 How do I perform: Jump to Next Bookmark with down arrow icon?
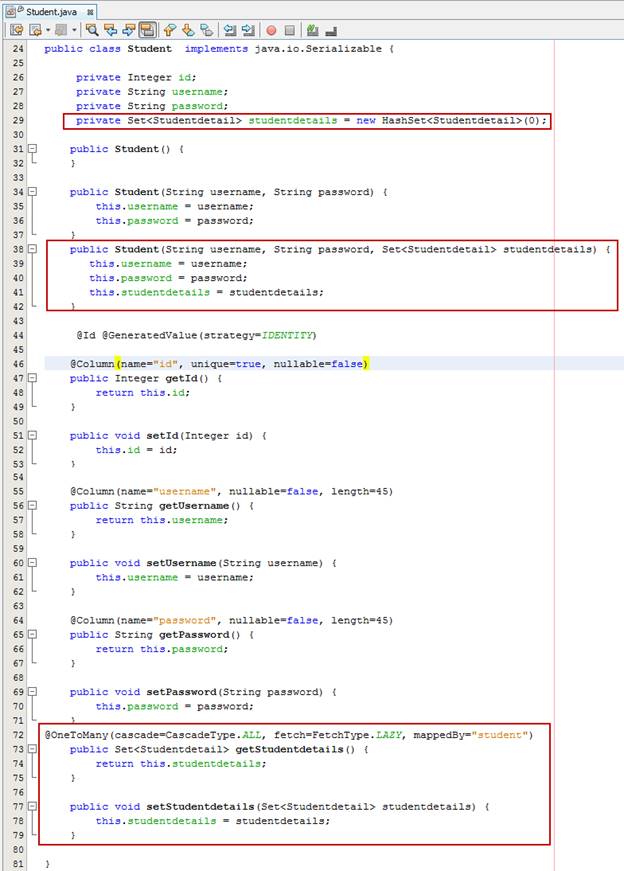pos(188,30)
